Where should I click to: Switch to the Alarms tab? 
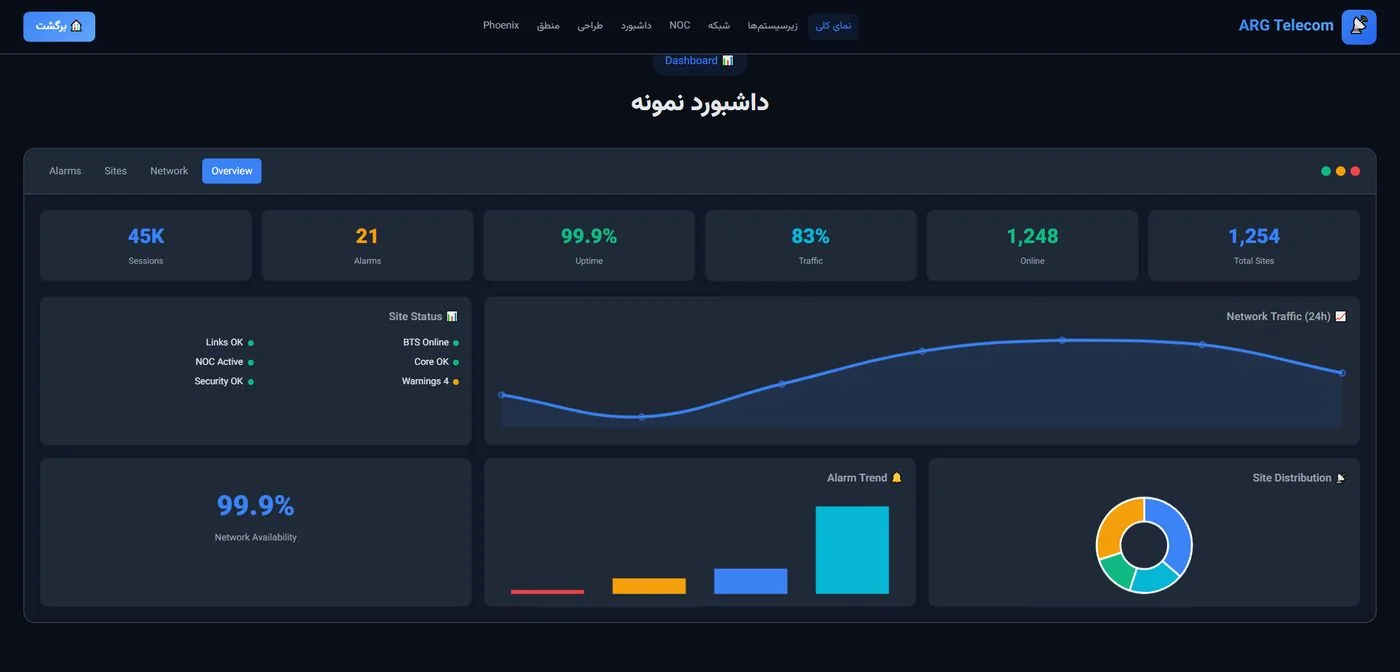click(65, 171)
